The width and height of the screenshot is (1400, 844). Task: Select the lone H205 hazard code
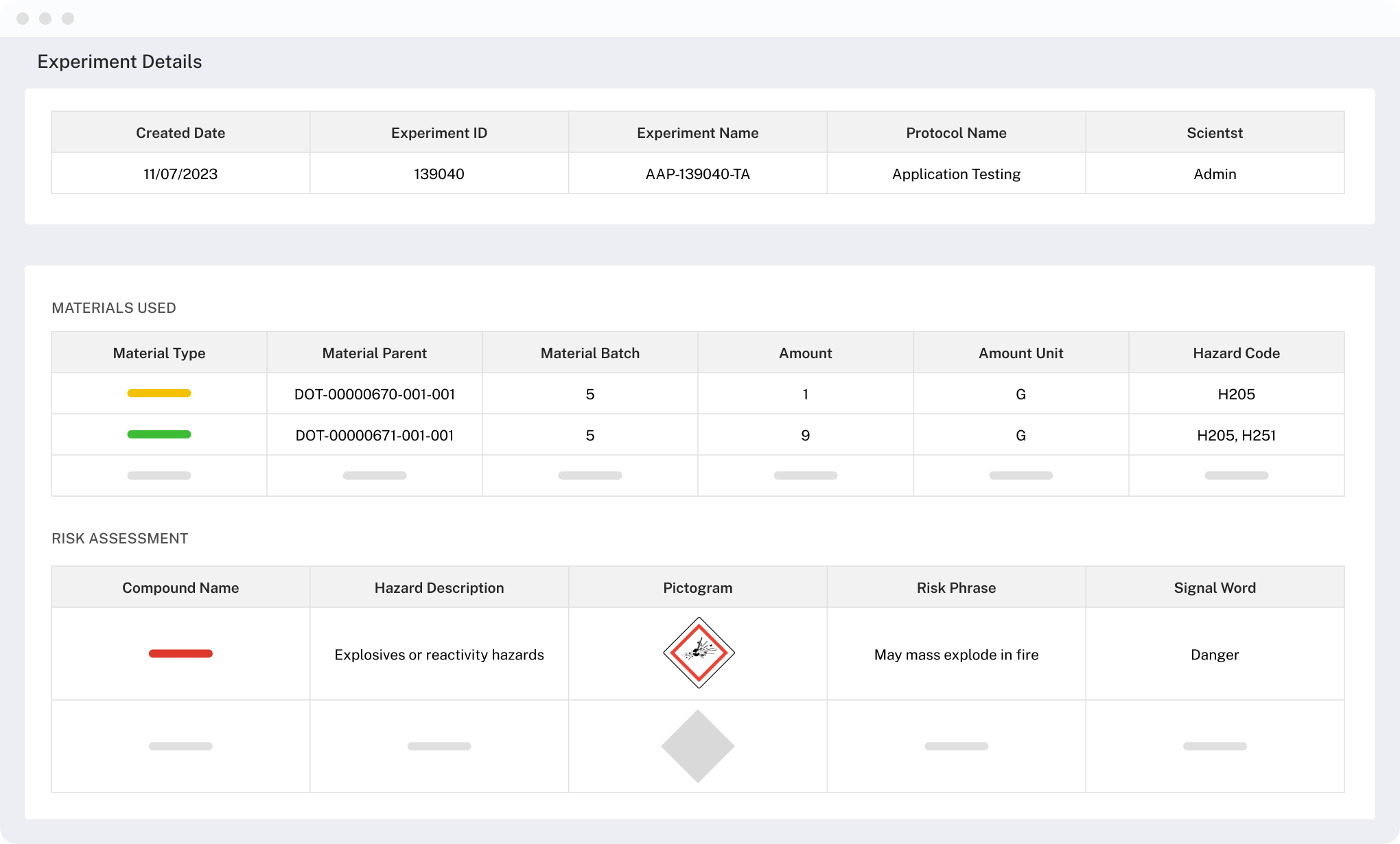point(1237,394)
